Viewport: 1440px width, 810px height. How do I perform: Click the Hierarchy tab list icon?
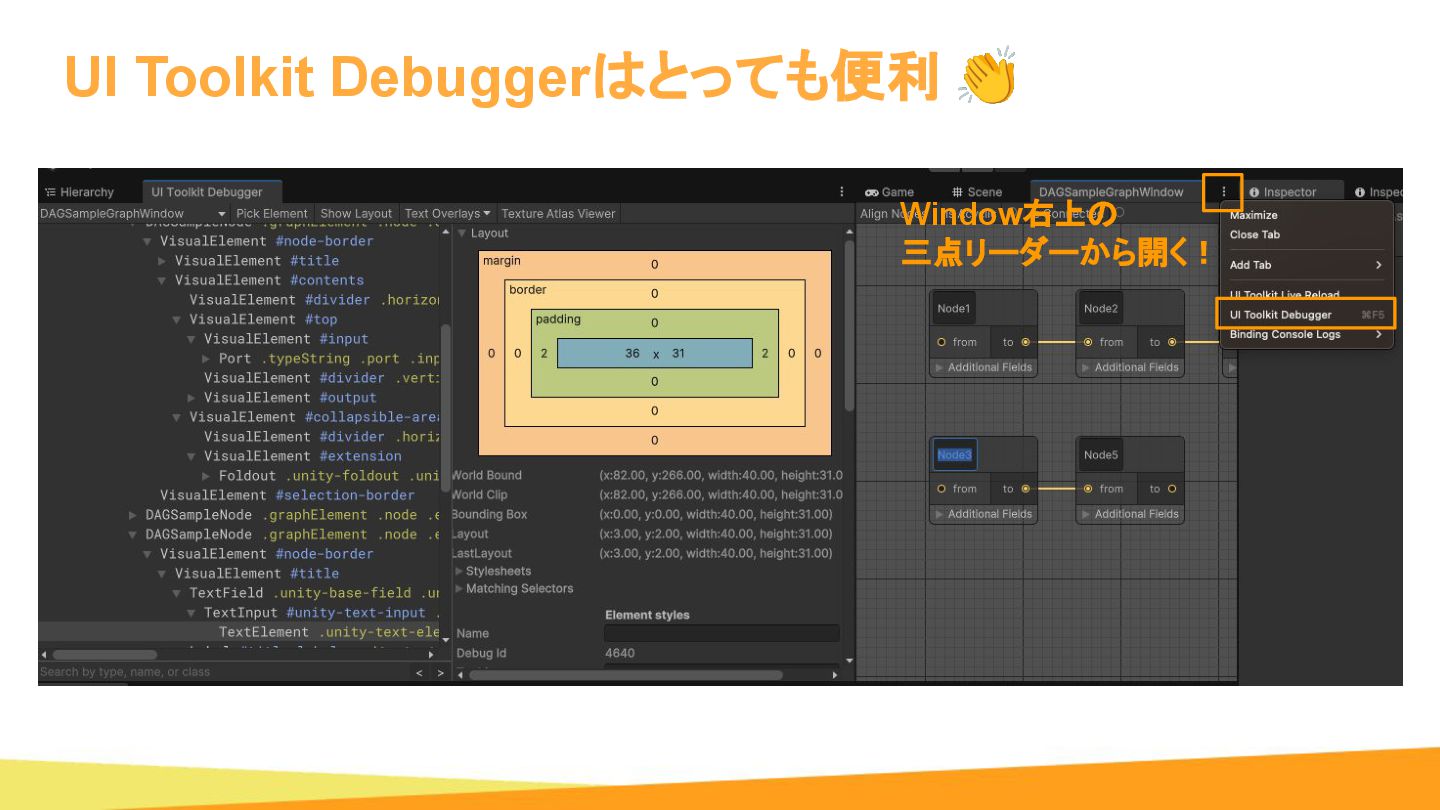pyautogui.click(x=49, y=192)
